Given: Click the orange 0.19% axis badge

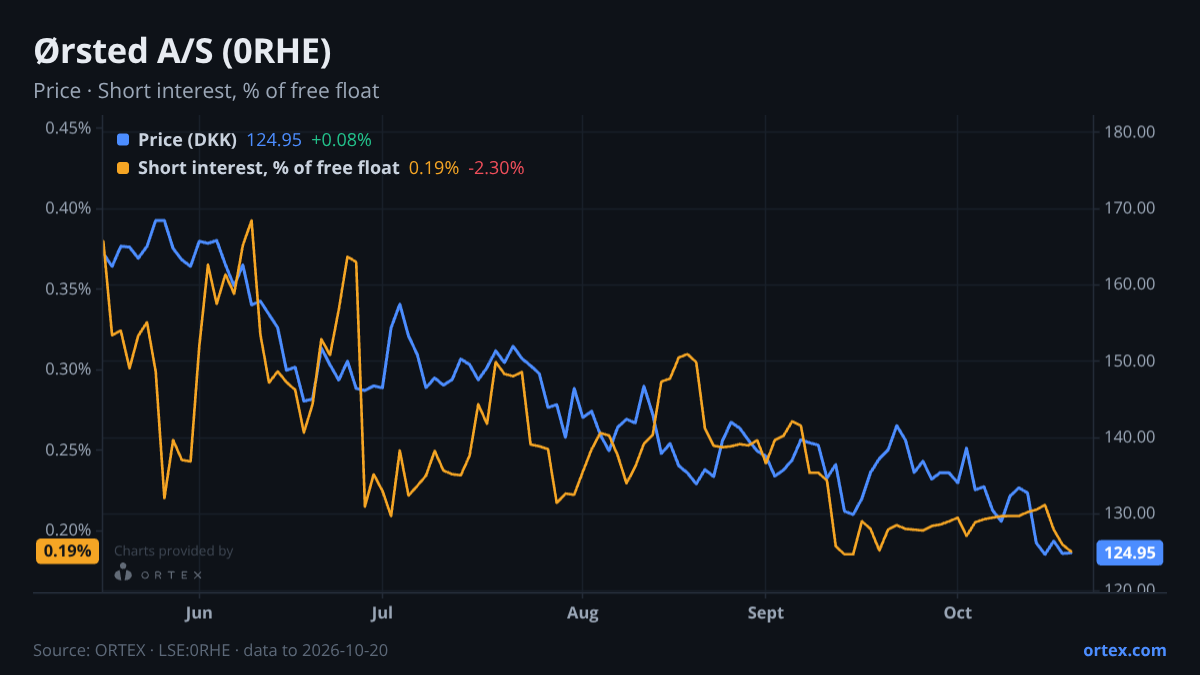Looking at the screenshot, I should coord(67,551).
